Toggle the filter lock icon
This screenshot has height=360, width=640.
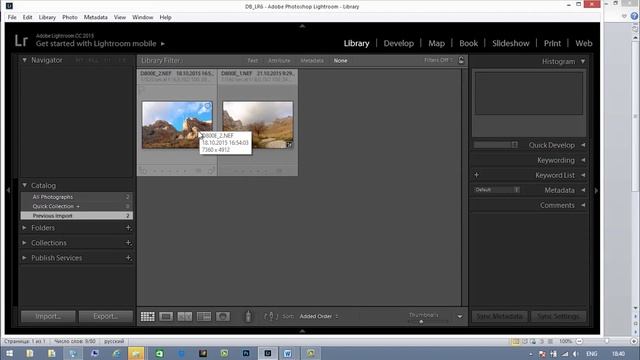tap(461, 60)
